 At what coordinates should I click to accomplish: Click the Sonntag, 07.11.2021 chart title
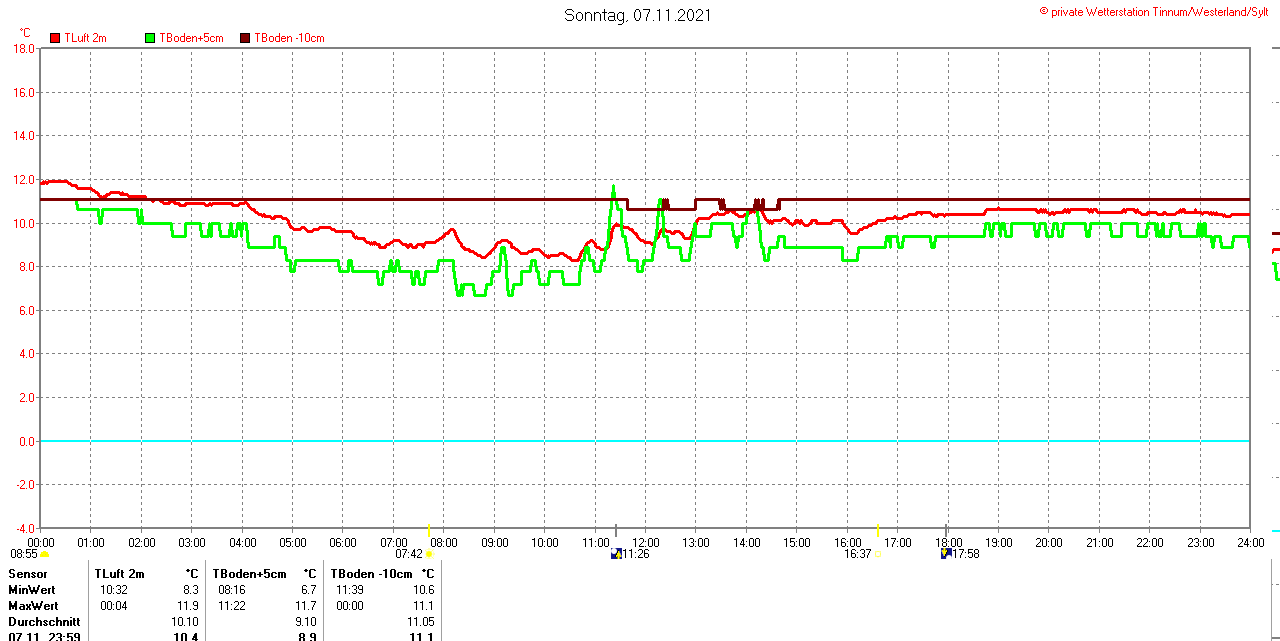[639, 15]
